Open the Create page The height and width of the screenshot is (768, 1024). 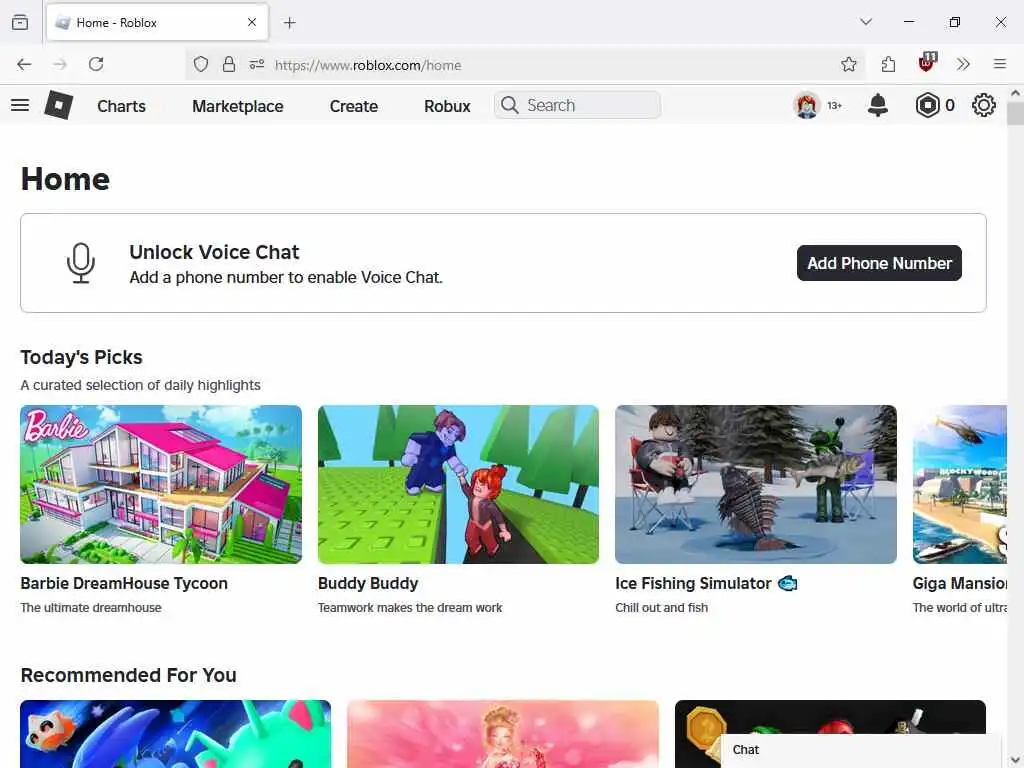click(353, 106)
